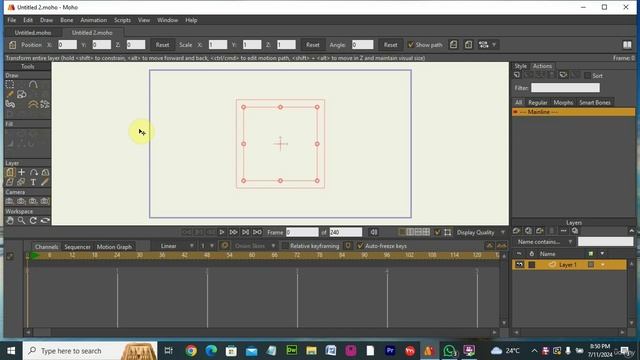Select the Text layer tool
The height and width of the screenshot is (360, 640).
pos(33,182)
